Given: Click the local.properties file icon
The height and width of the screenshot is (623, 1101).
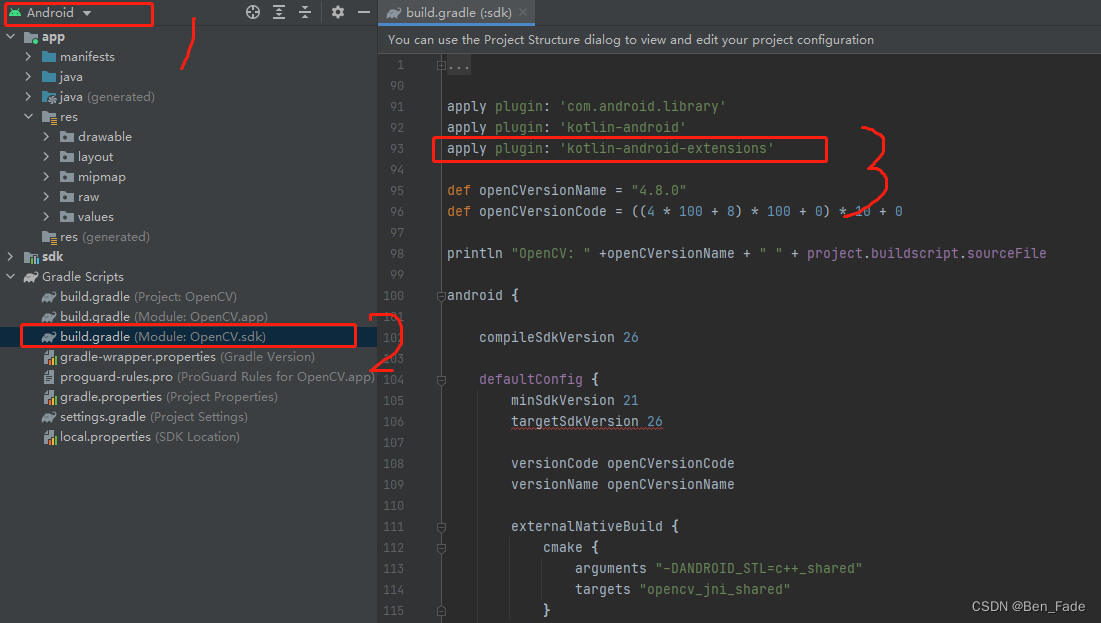Looking at the screenshot, I should coord(50,438).
